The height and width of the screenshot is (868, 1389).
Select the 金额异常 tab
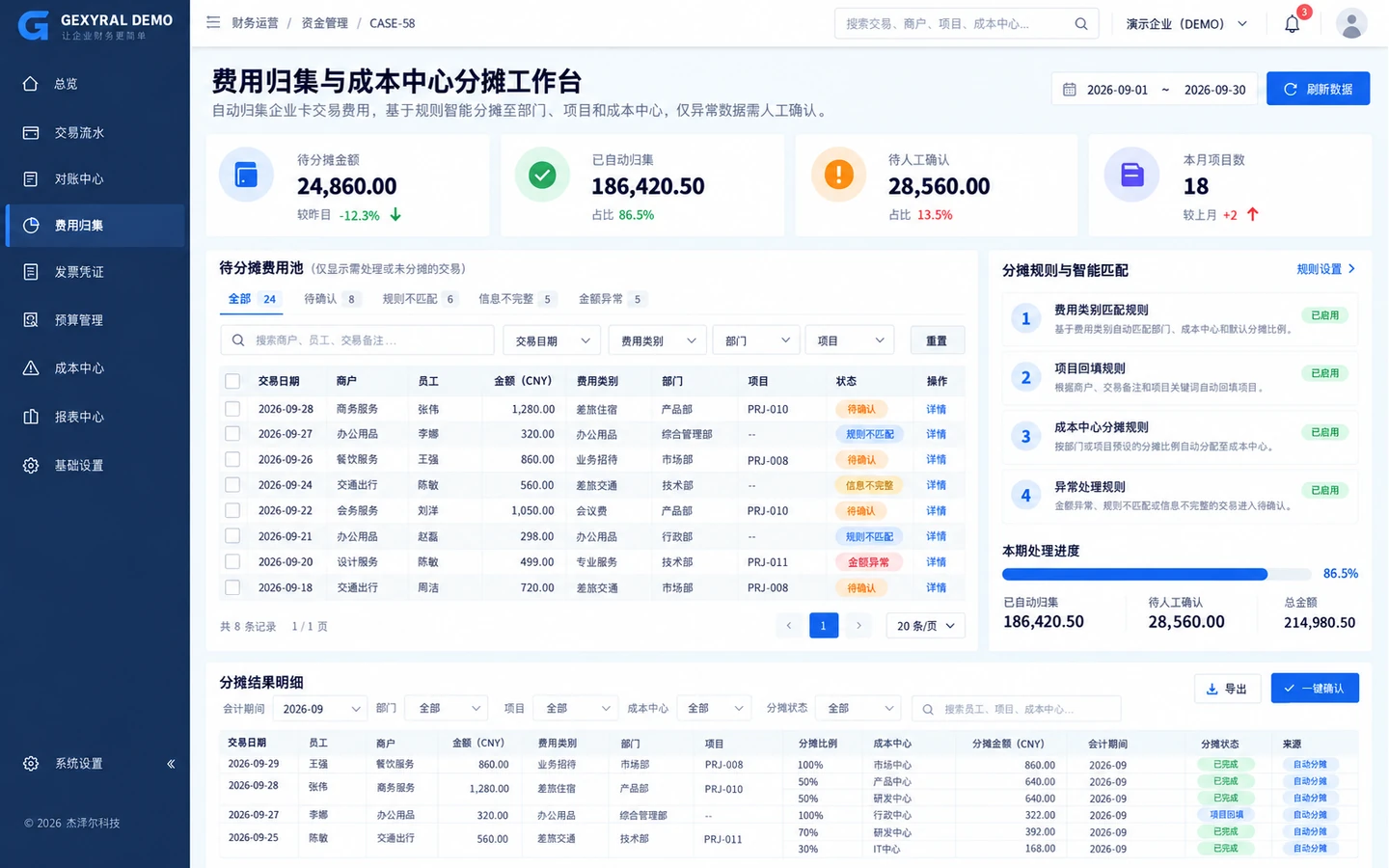click(612, 299)
